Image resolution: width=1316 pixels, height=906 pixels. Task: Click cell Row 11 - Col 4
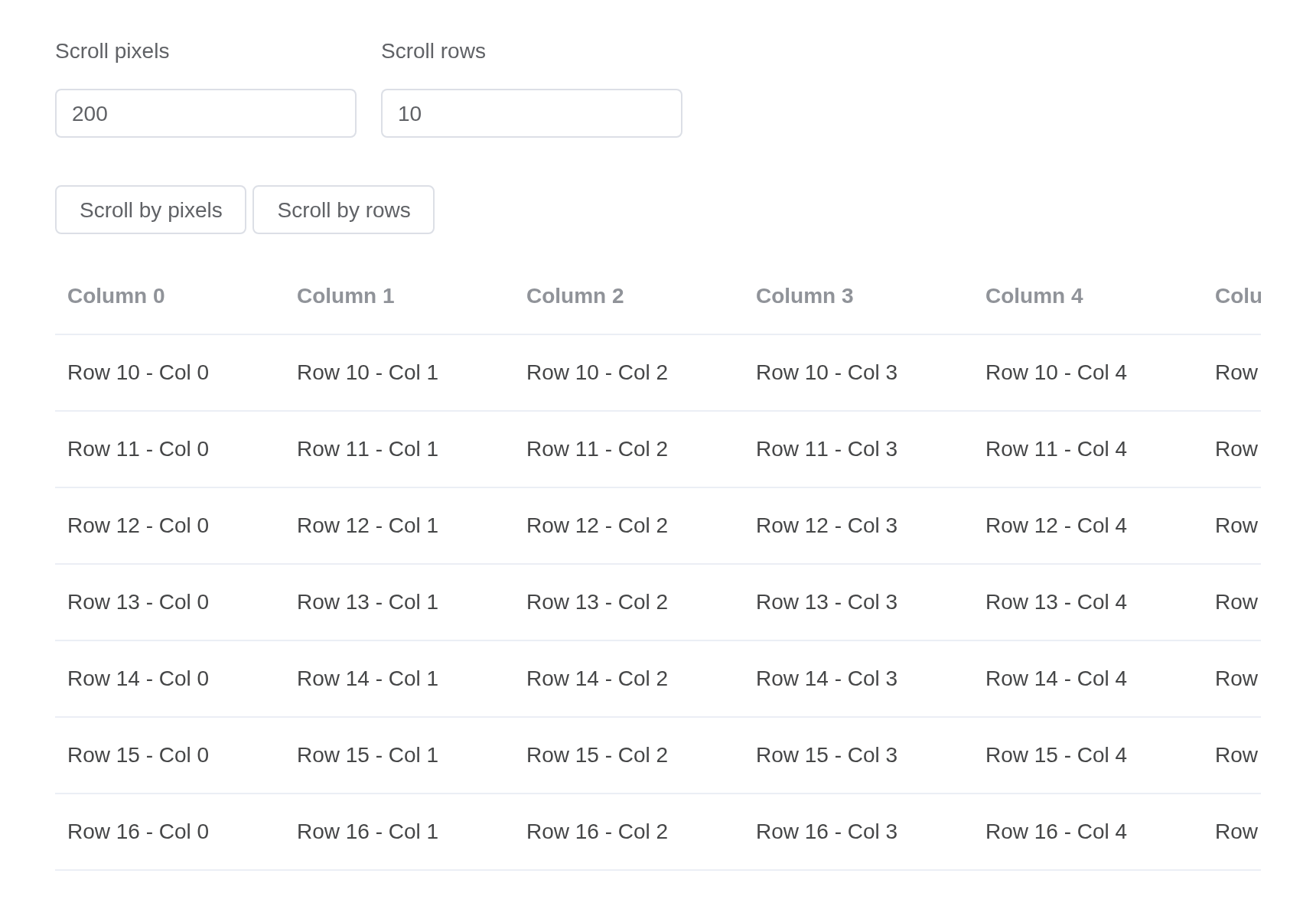click(x=1088, y=449)
